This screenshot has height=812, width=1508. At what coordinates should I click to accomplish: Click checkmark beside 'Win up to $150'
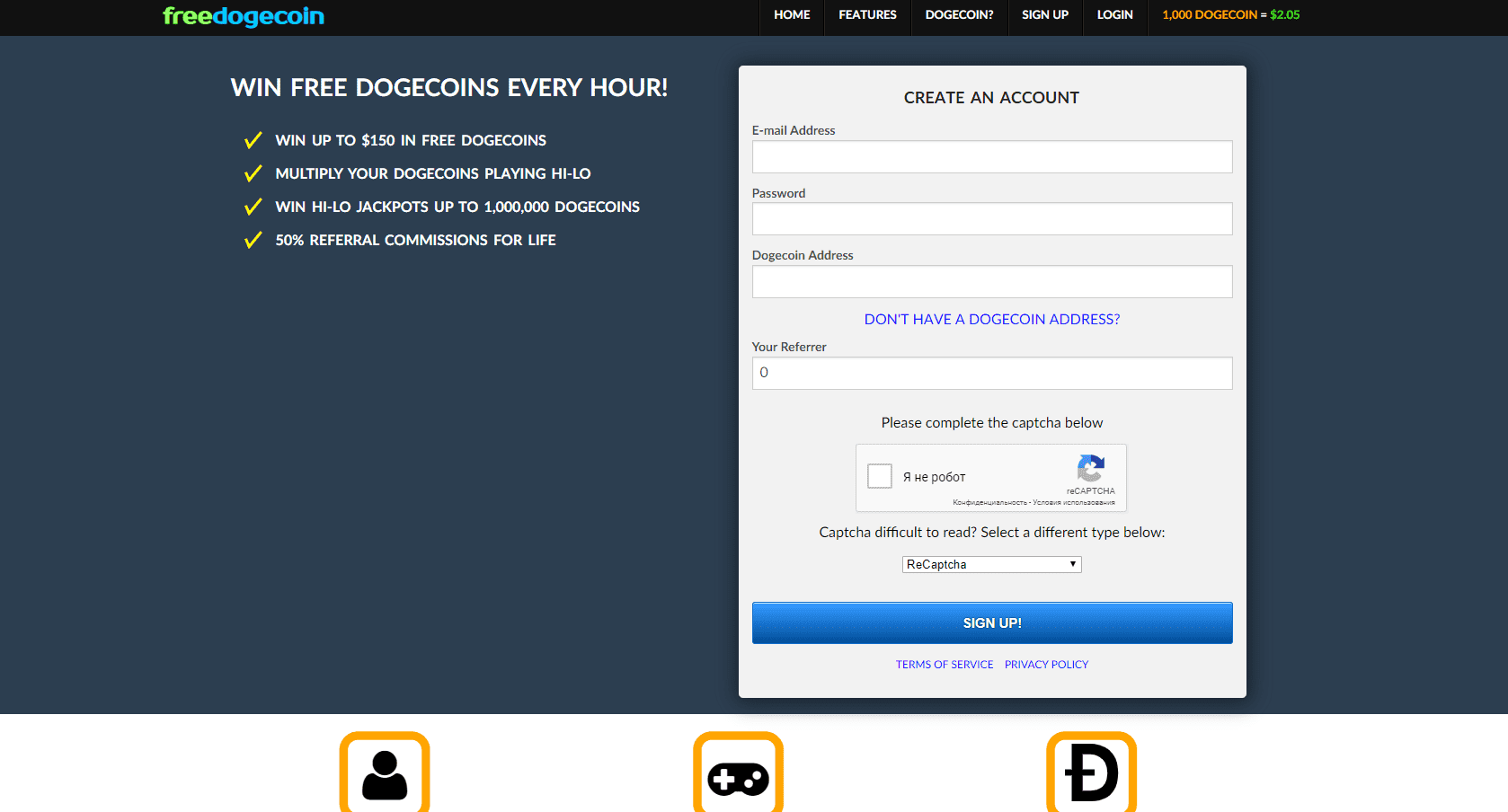pos(253,140)
